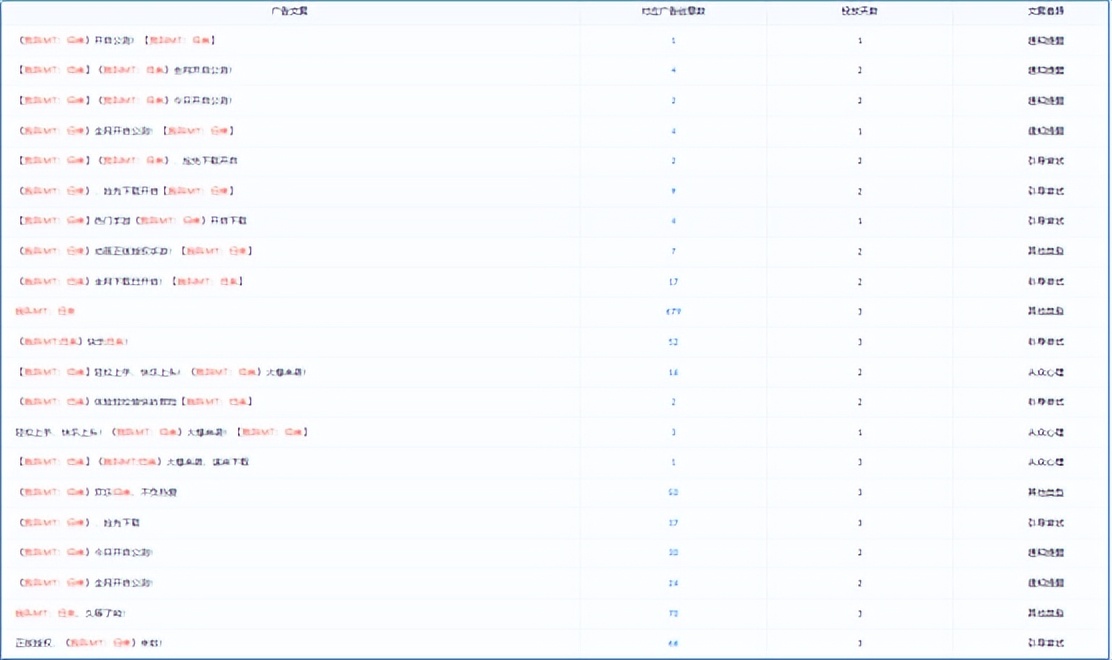Open the blue creative count link 68
This screenshot has height=660, width=1112.
(673, 644)
